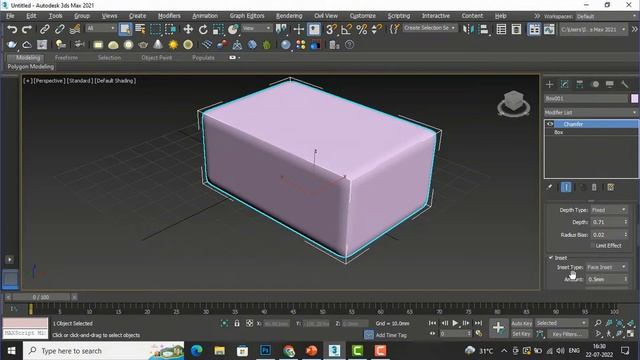This screenshot has height=360, width=640.
Task: Activate the Select and Scale tool
Action: [x=218, y=29]
